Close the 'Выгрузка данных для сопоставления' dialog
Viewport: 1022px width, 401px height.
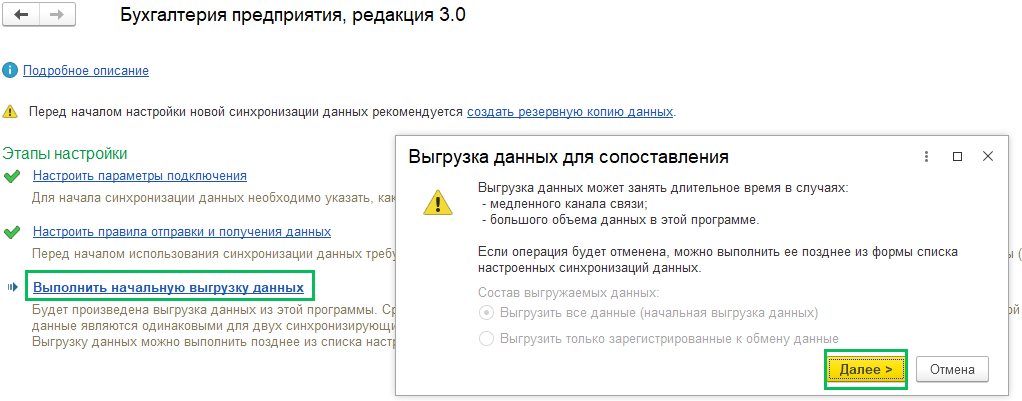pyautogui.click(x=987, y=157)
